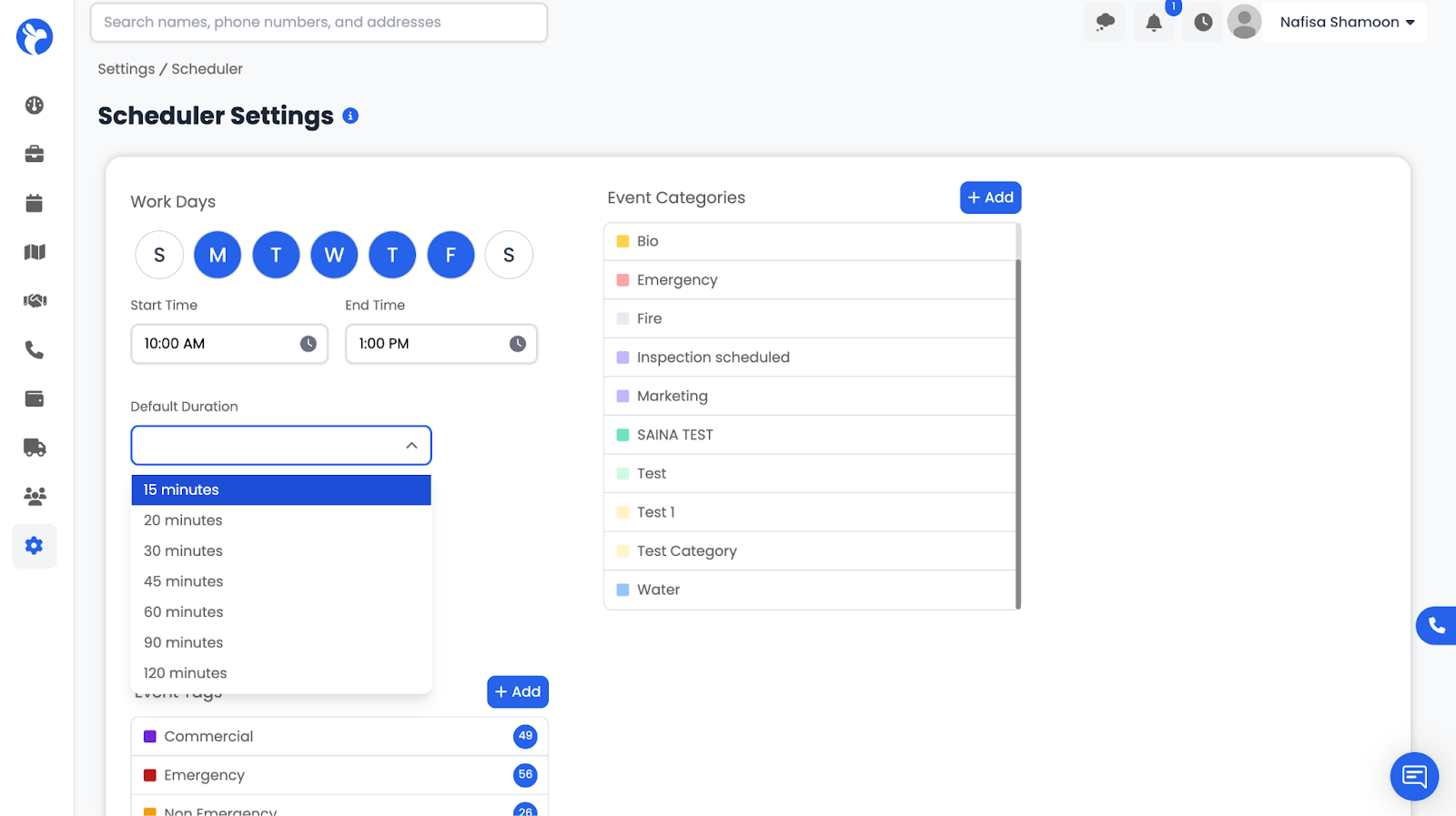This screenshot has width=1456, height=816.
Task: Open the settings gear icon in sidebar
Action: (x=35, y=546)
